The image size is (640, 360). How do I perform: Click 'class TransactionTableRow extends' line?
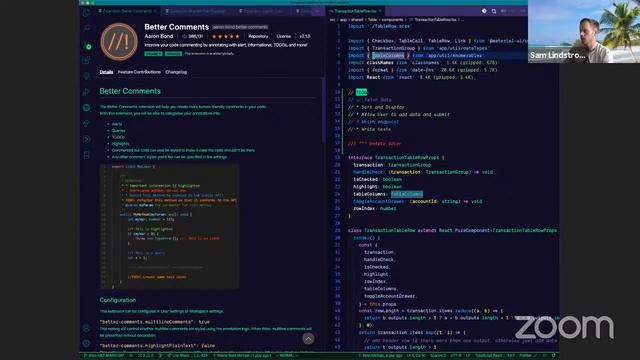point(452,231)
